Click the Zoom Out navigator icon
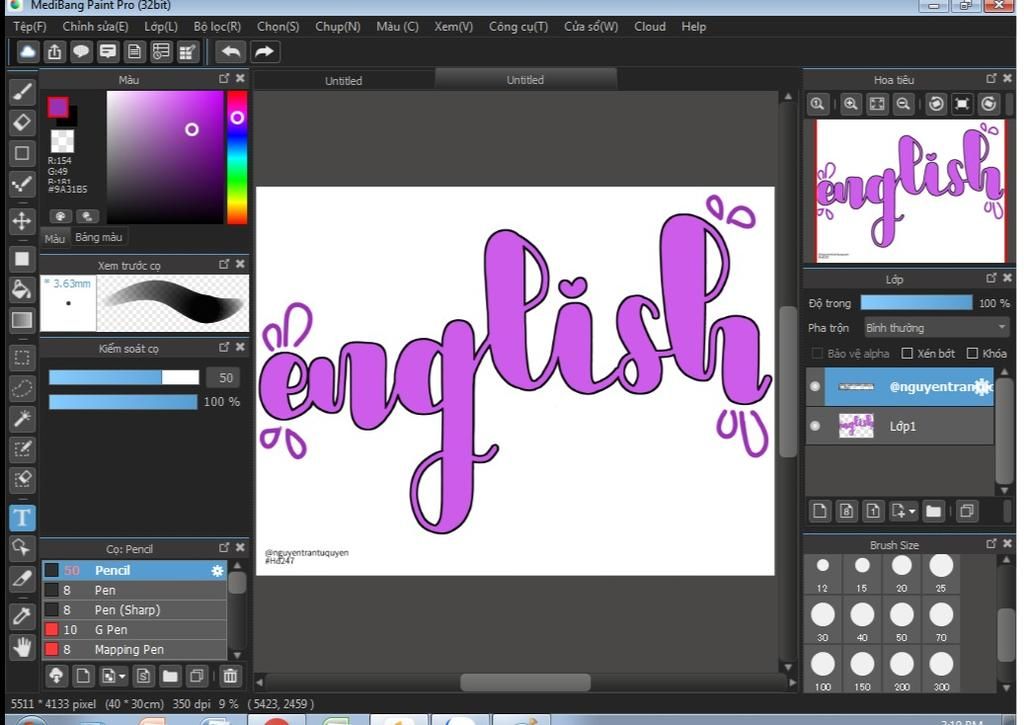Screen dimensions: 1024x725 click(x=903, y=104)
